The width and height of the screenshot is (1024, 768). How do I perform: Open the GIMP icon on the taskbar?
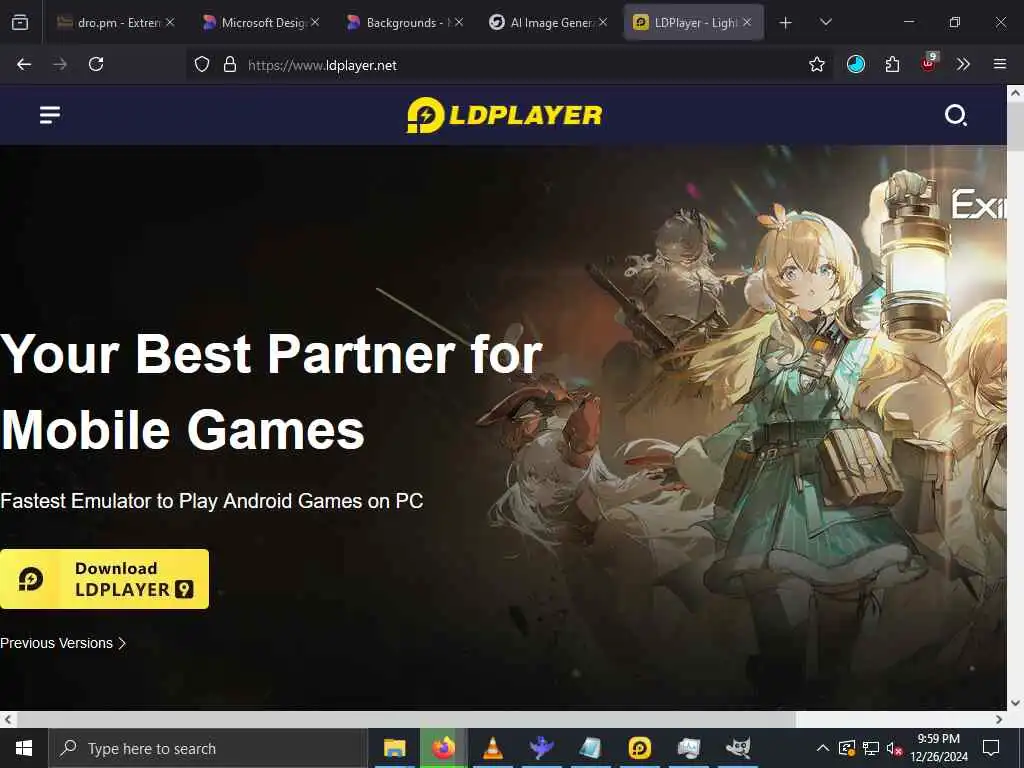(x=737, y=748)
